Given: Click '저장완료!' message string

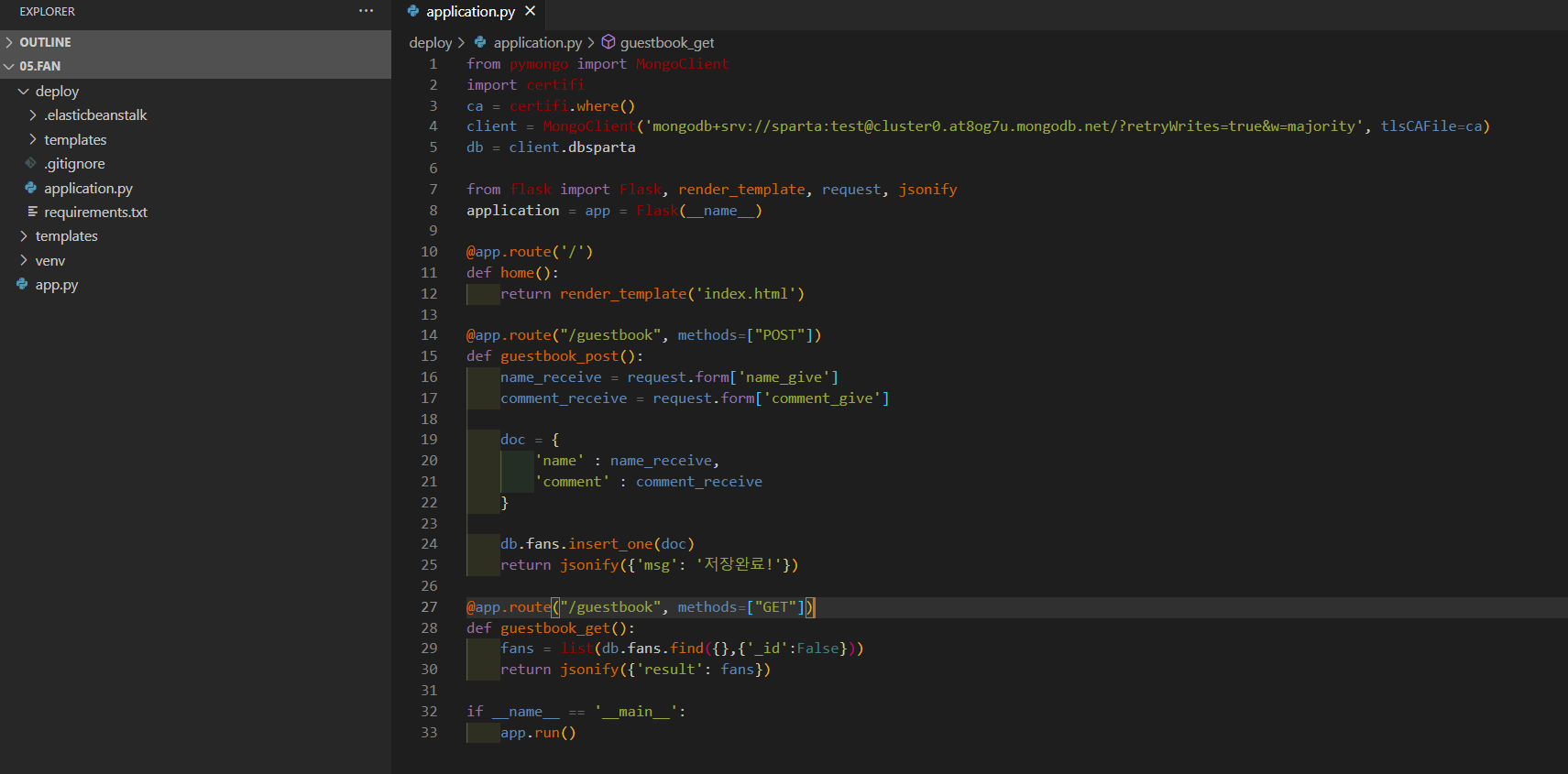Looking at the screenshot, I should point(739,565).
